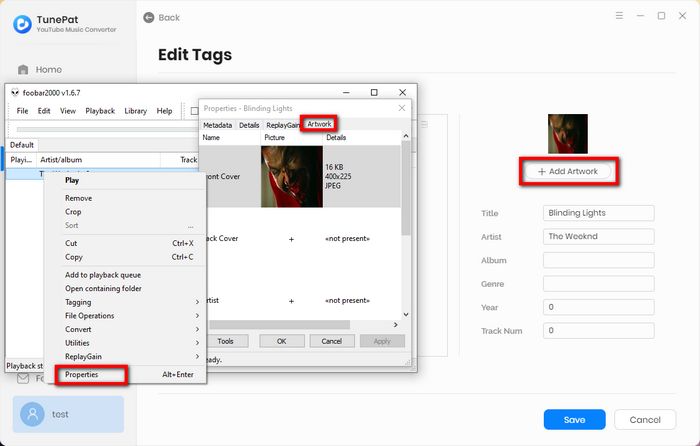Screen dimensions: 700x446
Task: Open Edit menu in foobar2000
Action: pos(44,111)
